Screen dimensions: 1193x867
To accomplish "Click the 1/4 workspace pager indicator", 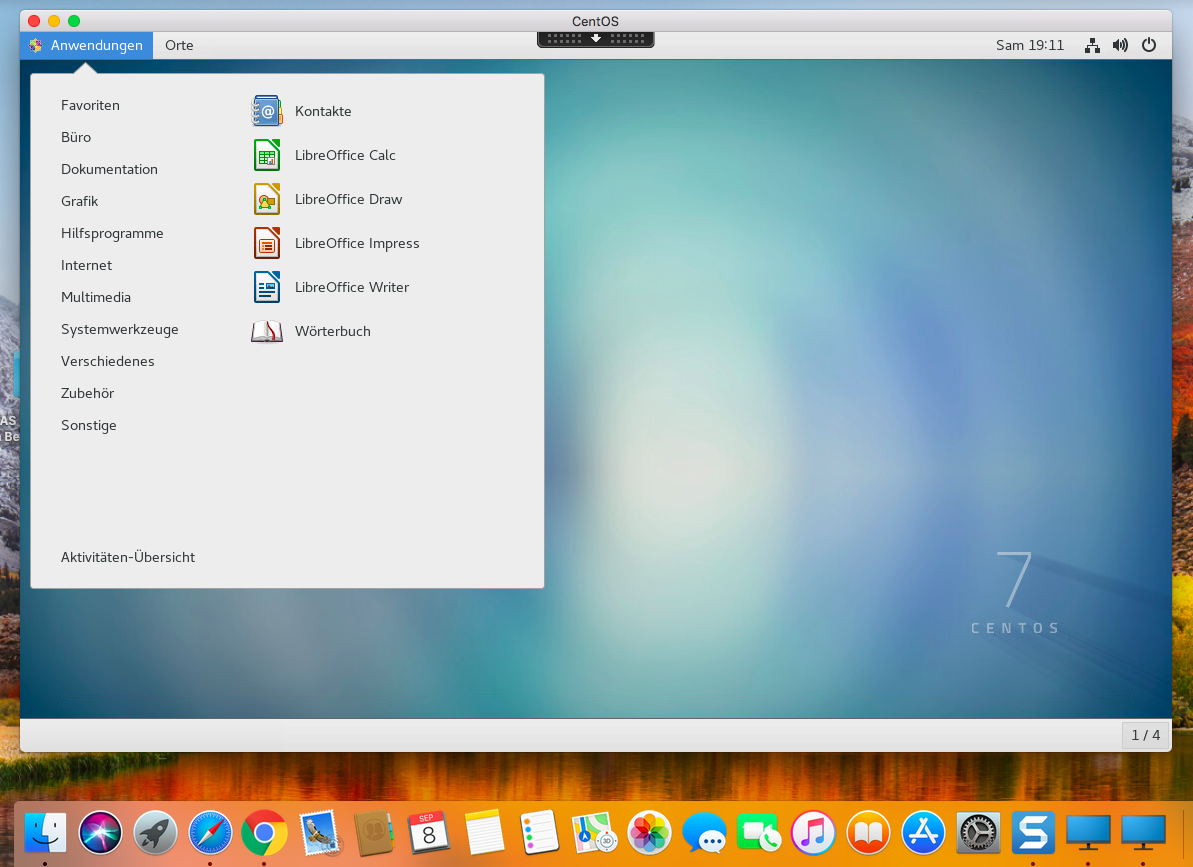I will pyautogui.click(x=1144, y=735).
